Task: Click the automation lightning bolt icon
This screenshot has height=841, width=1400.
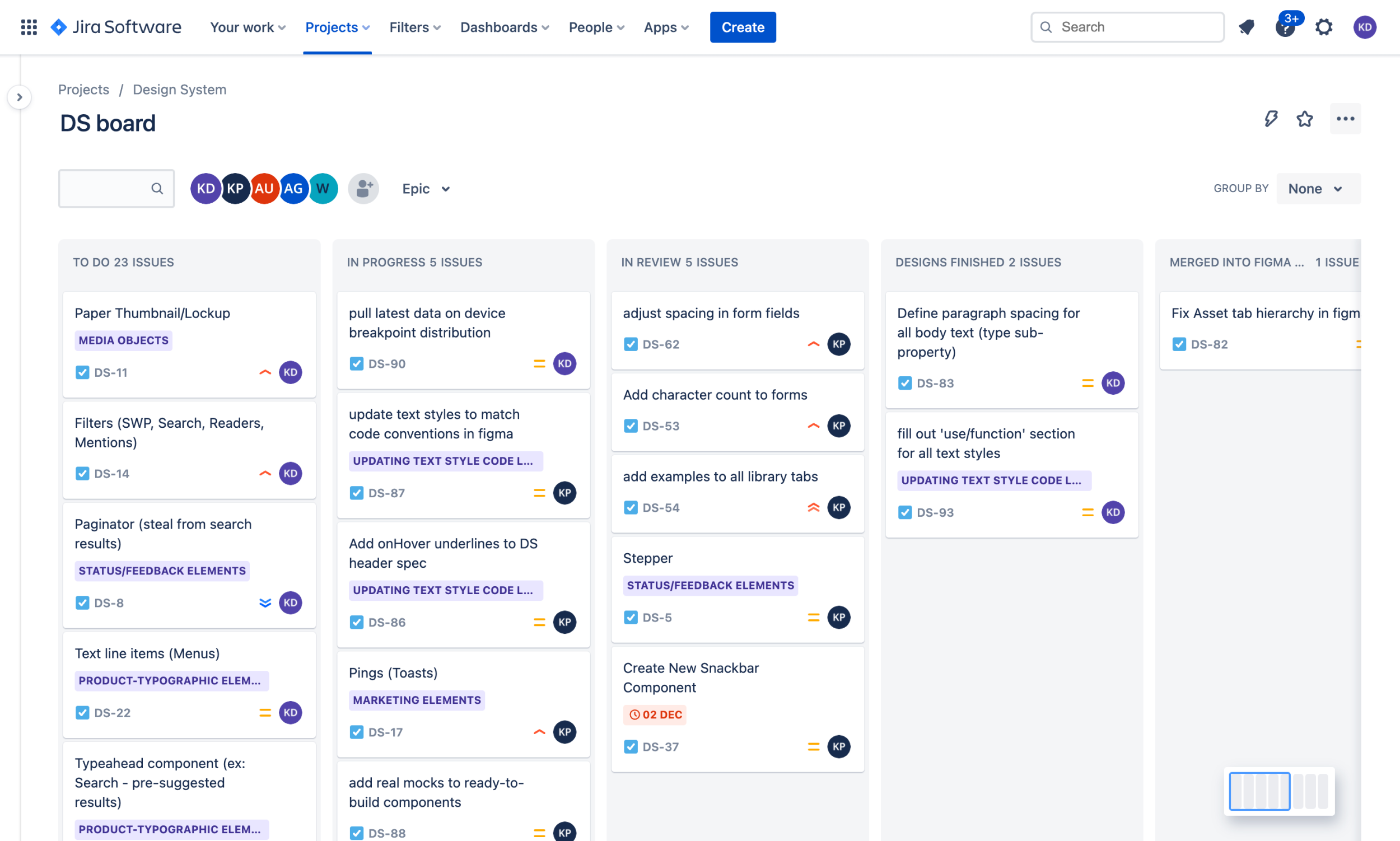Action: click(1271, 119)
